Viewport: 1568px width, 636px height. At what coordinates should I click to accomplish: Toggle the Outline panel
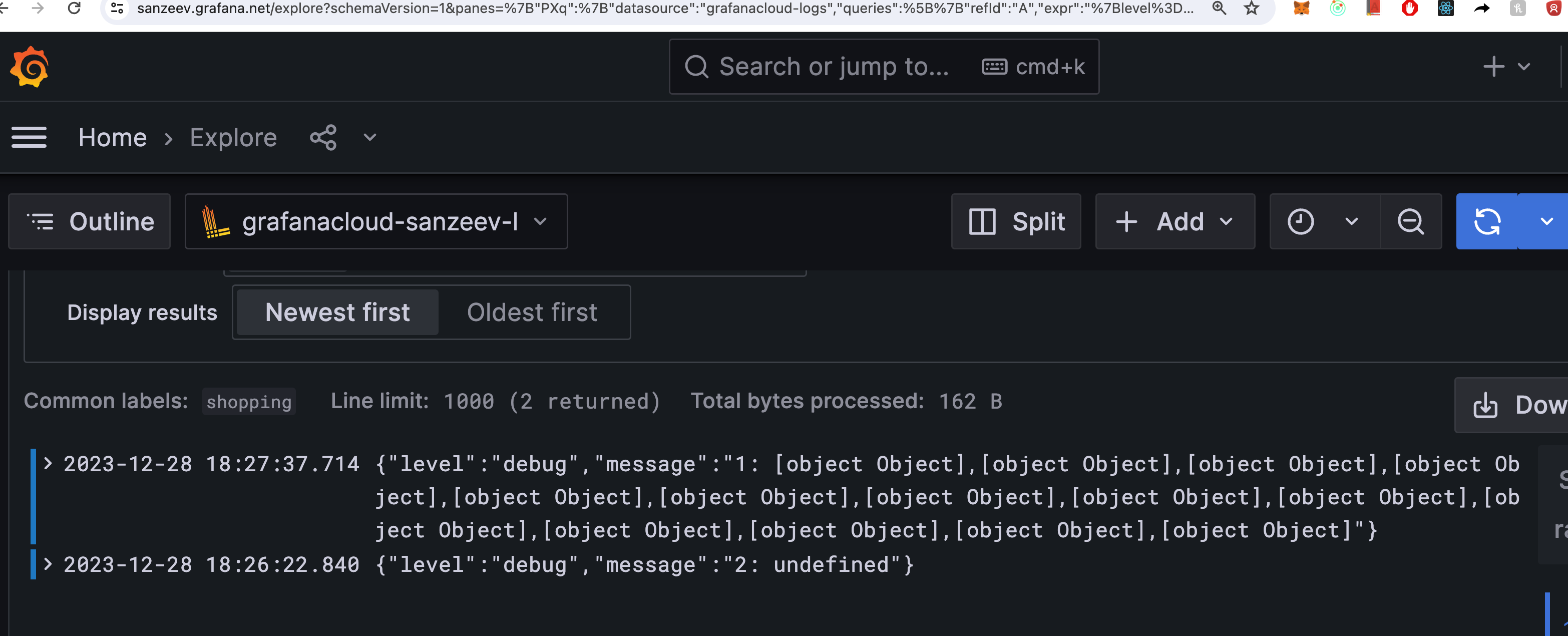(89, 221)
